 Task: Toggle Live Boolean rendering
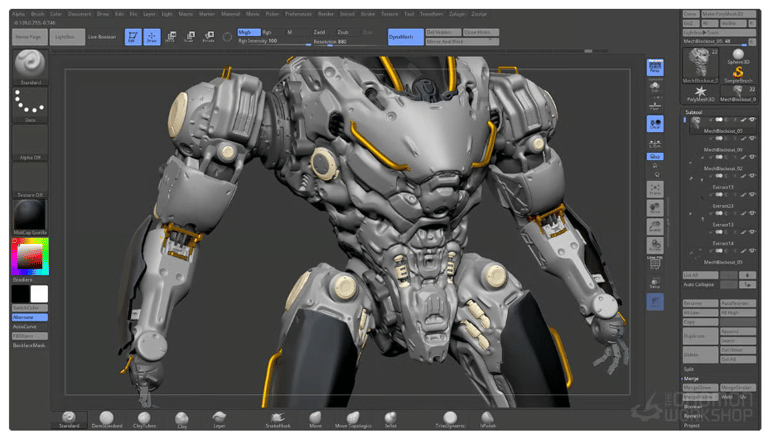101,36
